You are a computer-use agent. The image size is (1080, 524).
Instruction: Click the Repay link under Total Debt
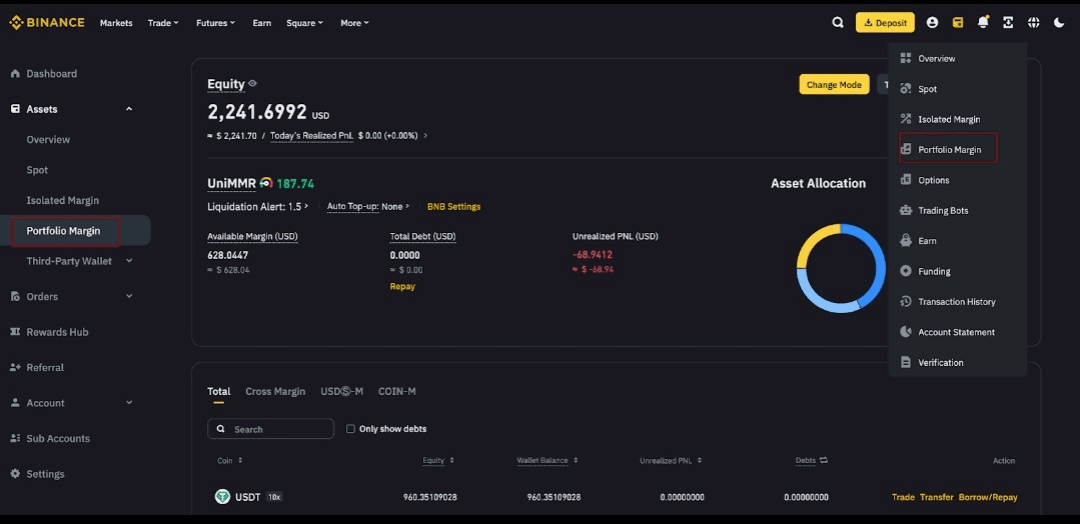(402, 286)
